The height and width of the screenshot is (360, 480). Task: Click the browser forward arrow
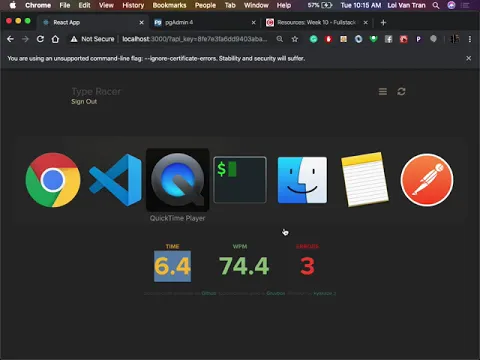point(25,39)
